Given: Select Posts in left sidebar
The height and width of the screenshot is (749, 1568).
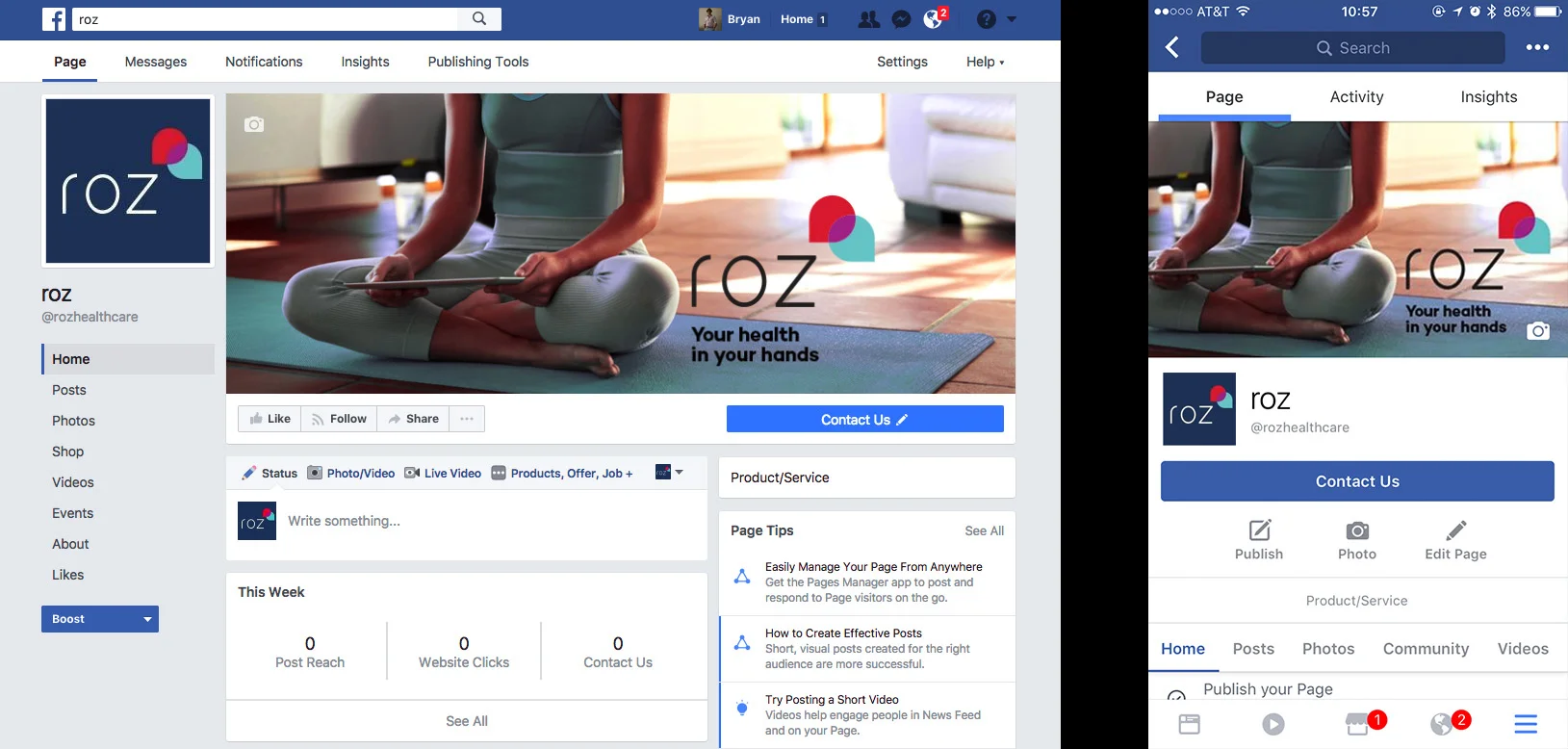Looking at the screenshot, I should point(69,390).
